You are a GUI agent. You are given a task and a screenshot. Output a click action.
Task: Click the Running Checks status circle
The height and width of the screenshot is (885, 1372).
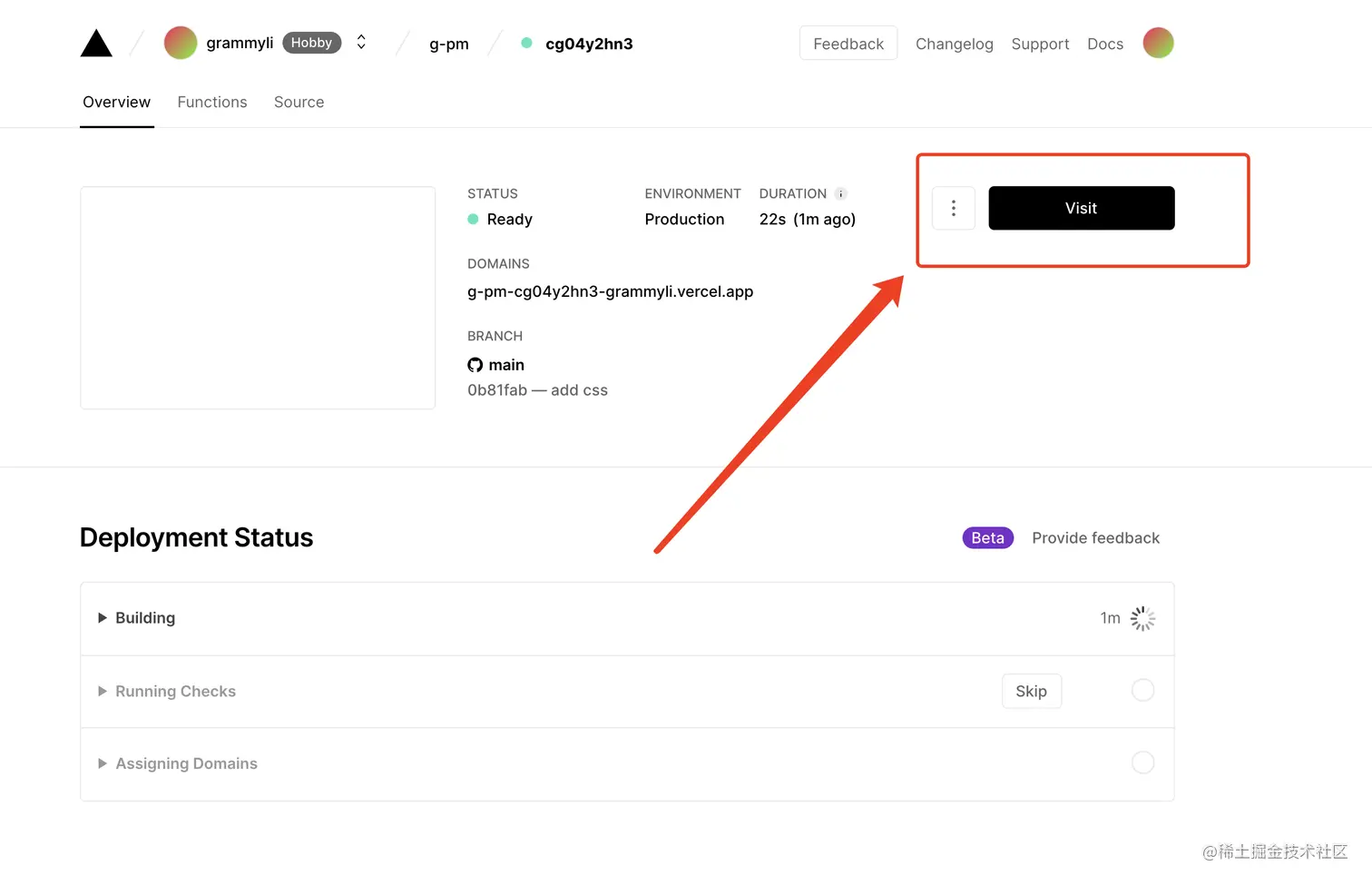(x=1142, y=691)
